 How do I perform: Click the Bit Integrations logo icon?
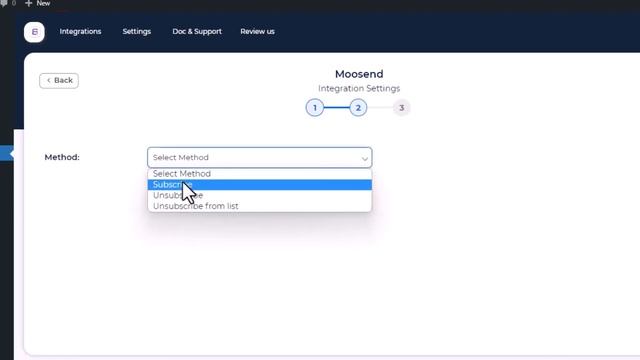pyautogui.click(x=34, y=32)
